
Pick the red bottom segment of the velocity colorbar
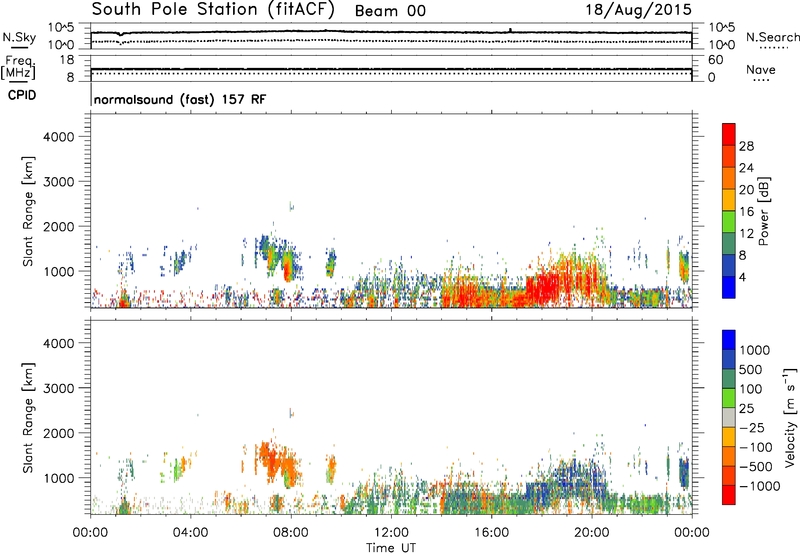click(729, 495)
